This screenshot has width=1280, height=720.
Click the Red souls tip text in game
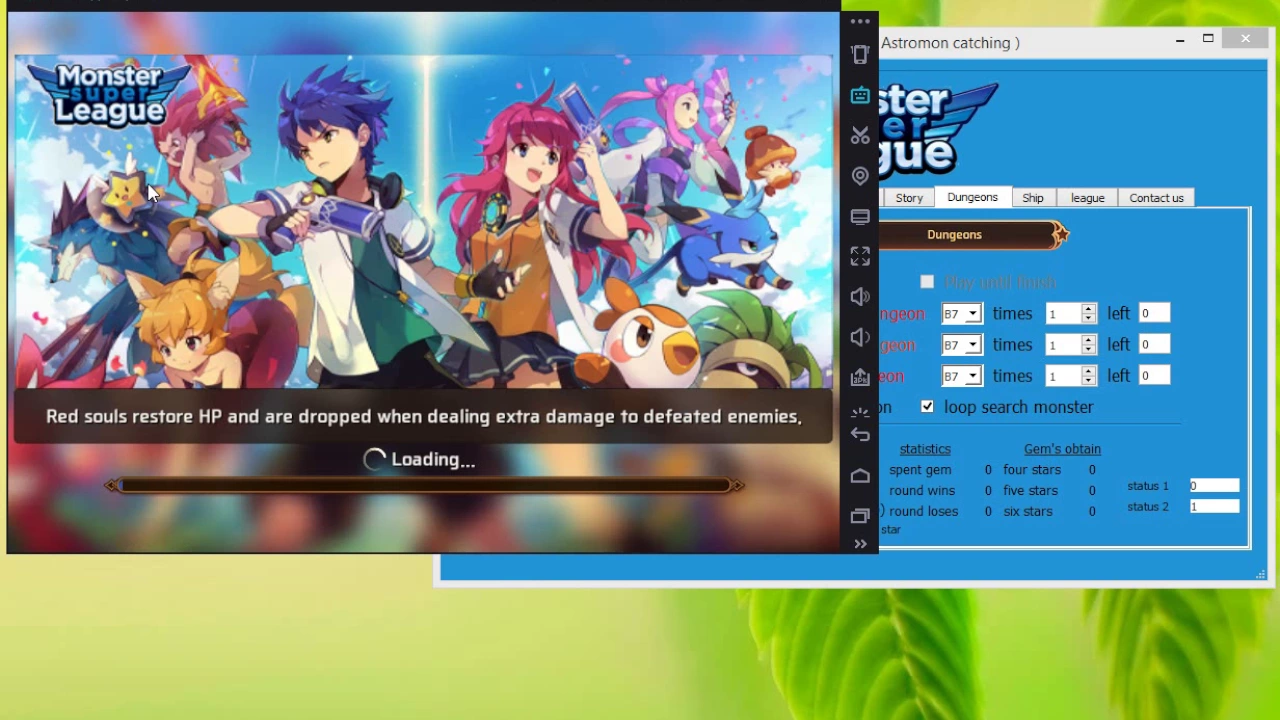424,417
